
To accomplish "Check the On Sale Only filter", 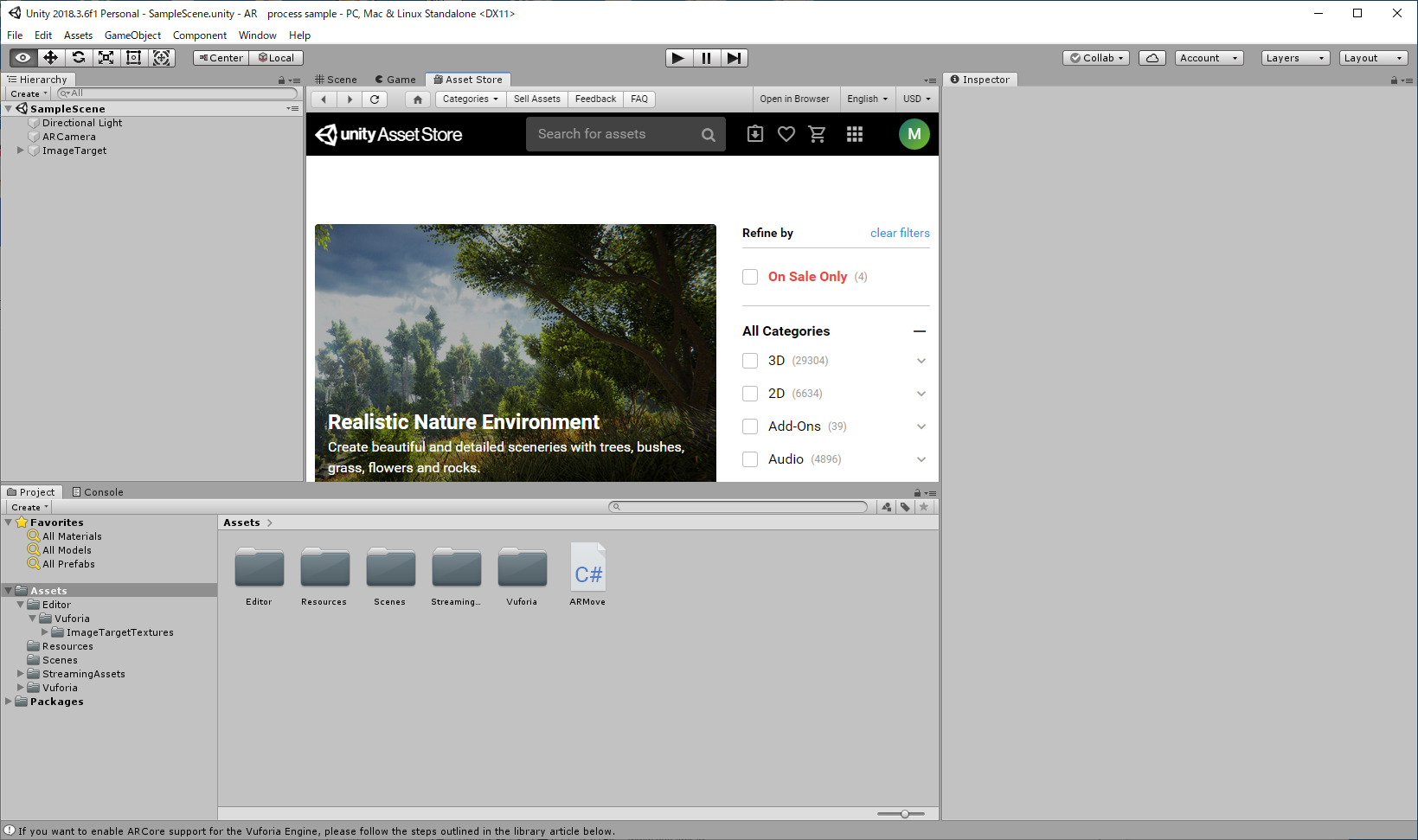I will (750, 277).
